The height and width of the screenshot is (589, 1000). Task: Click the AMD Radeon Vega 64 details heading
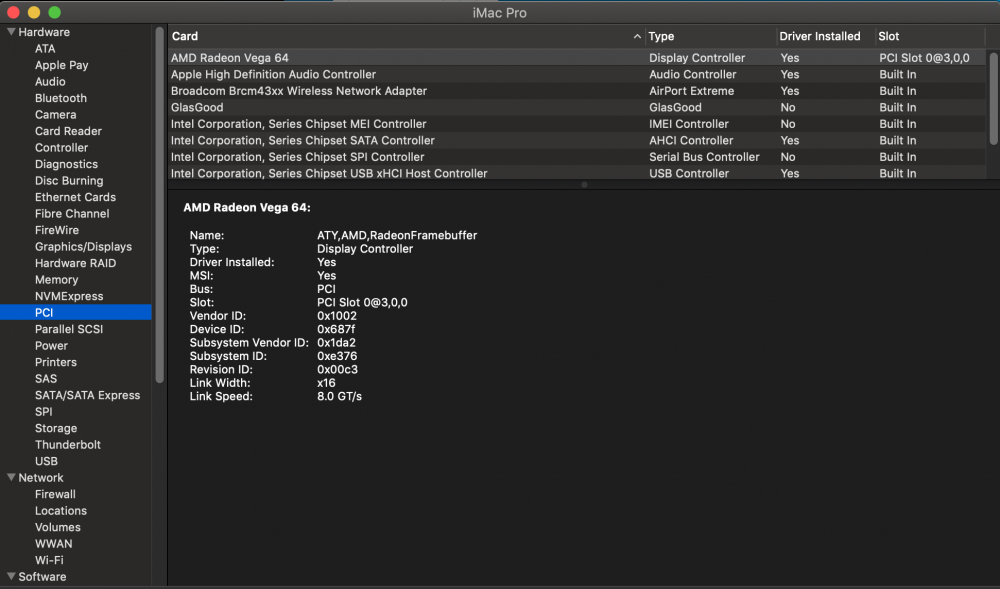pyautogui.click(x=247, y=207)
